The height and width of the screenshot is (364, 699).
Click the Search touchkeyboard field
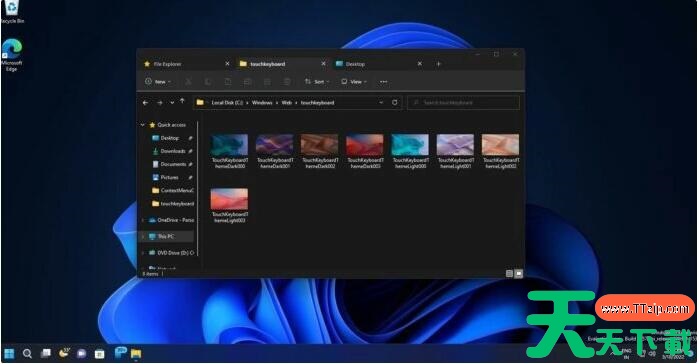click(464, 102)
